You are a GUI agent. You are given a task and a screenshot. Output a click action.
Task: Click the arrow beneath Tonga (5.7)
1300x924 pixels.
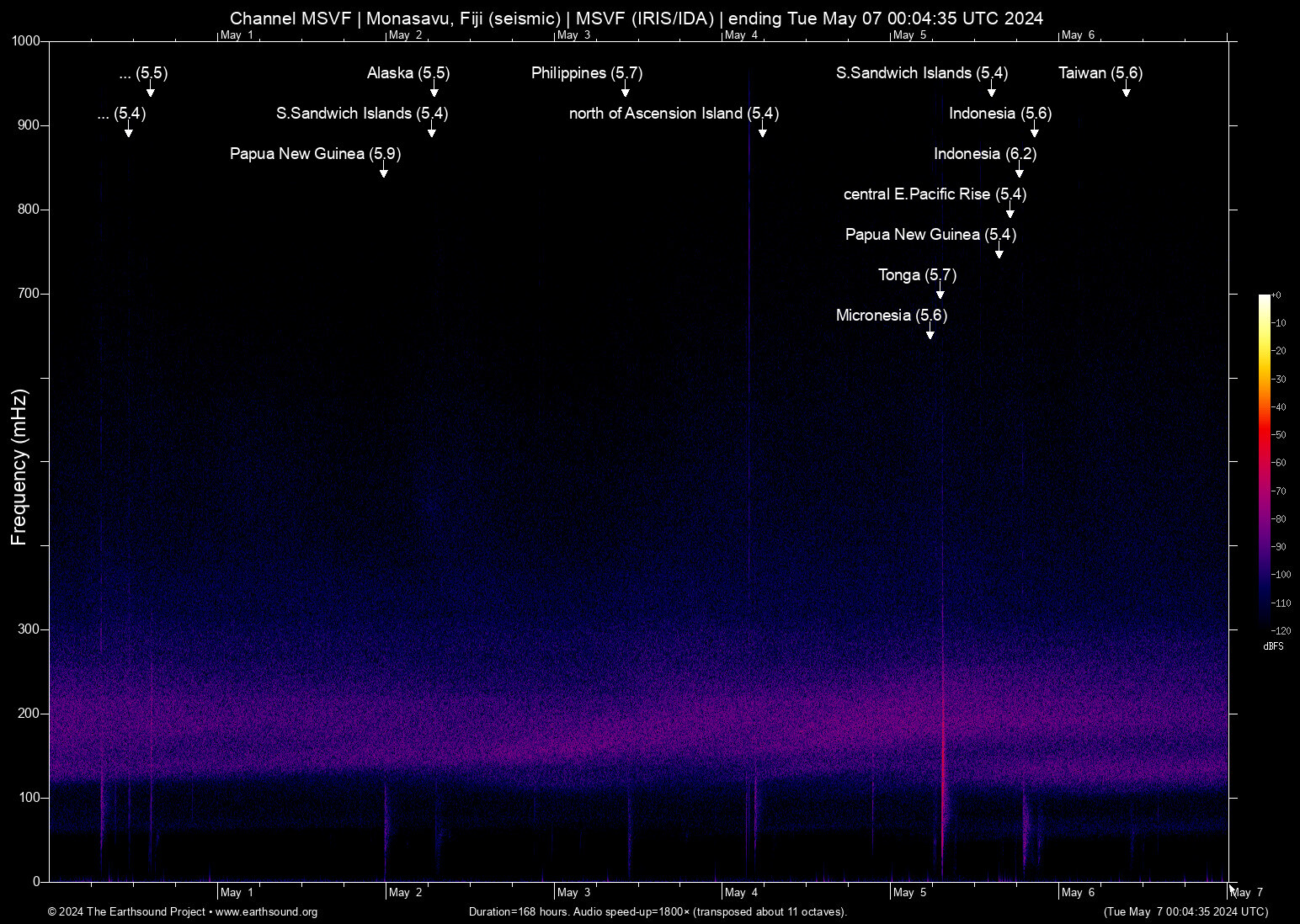tap(940, 293)
